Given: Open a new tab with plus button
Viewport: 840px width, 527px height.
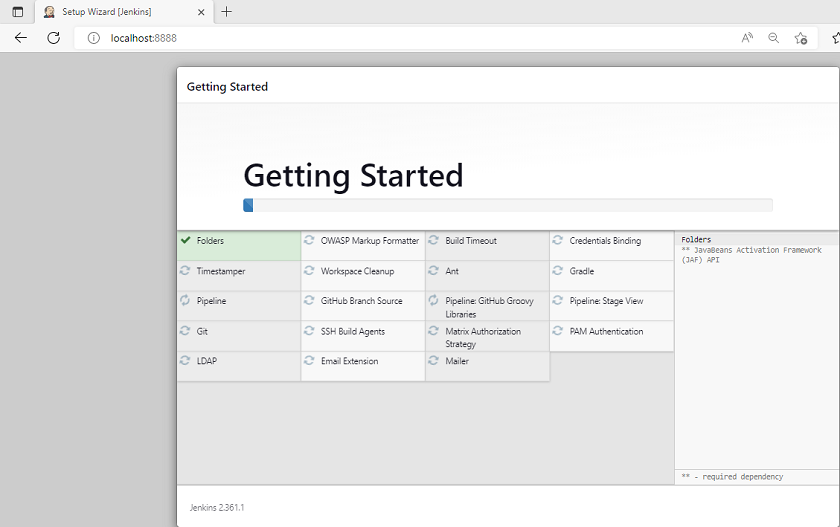Looking at the screenshot, I should 227,12.
